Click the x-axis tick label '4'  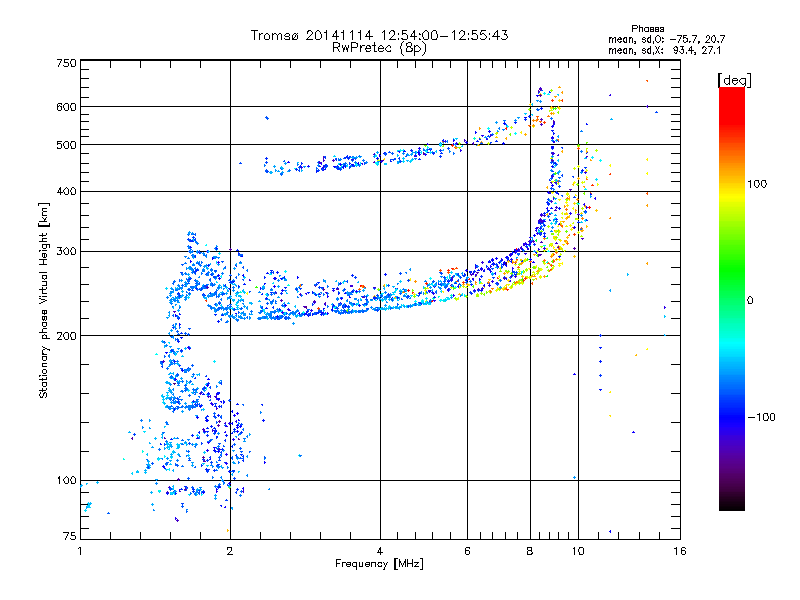380,551
